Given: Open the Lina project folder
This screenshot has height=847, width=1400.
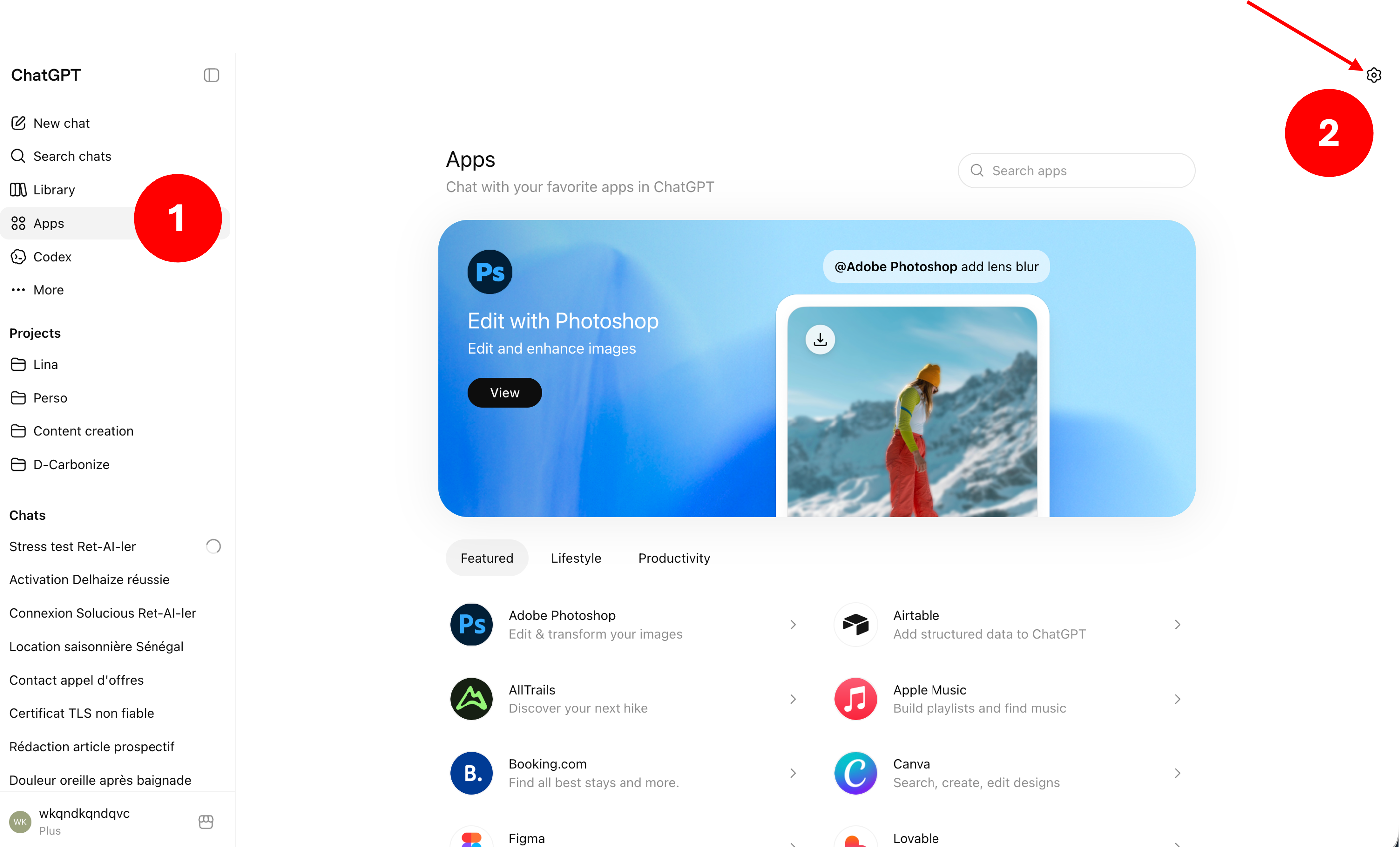Looking at the screenshot, I should pyautogui.click(x=115, y=364).
